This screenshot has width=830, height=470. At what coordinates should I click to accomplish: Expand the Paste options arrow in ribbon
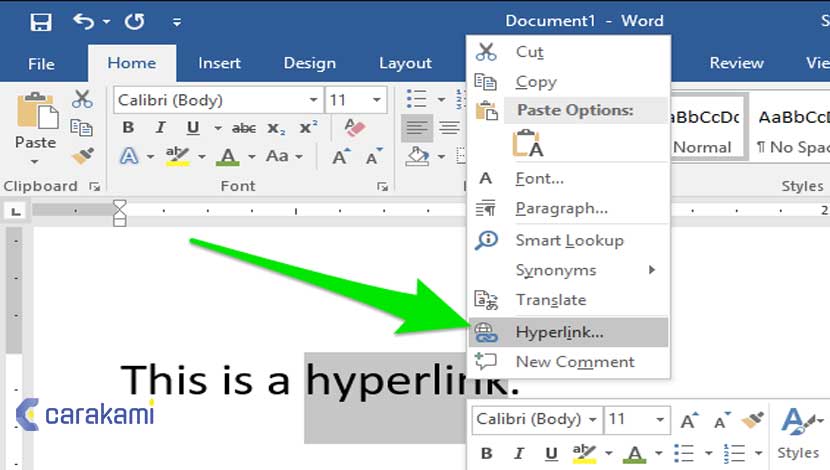[x=35, y=161]
